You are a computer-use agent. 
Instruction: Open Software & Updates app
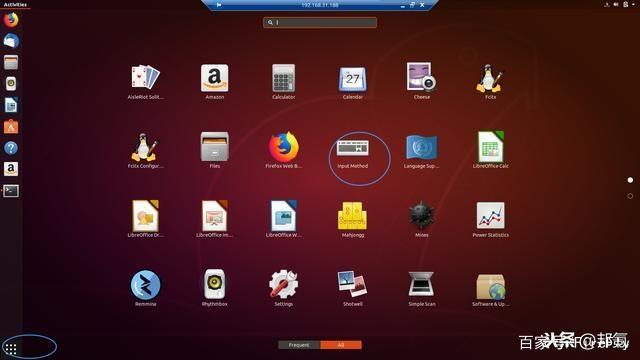coord(491,290)
